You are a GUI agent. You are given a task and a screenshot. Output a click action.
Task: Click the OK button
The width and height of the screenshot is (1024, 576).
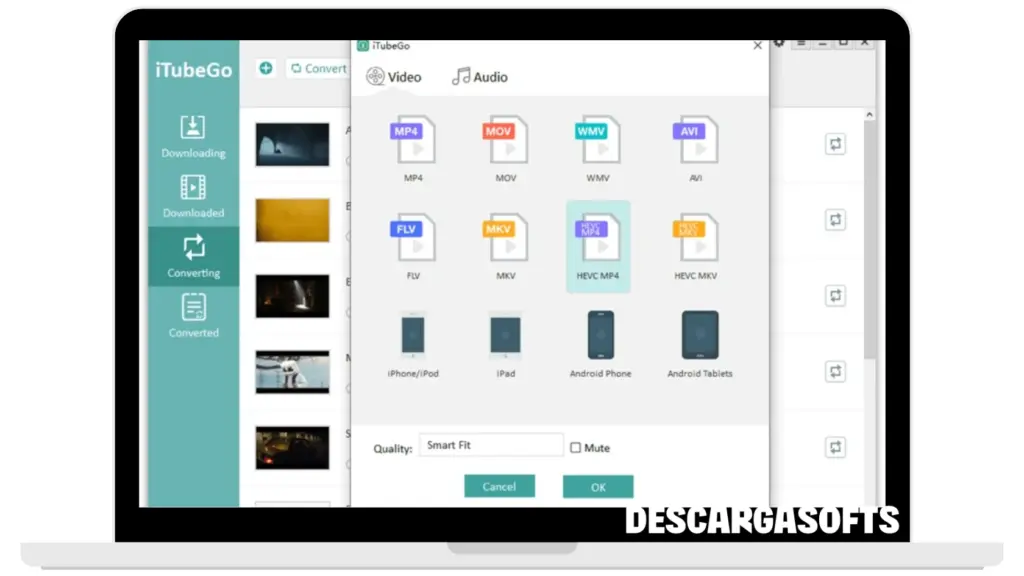click(x=598, y=487)
